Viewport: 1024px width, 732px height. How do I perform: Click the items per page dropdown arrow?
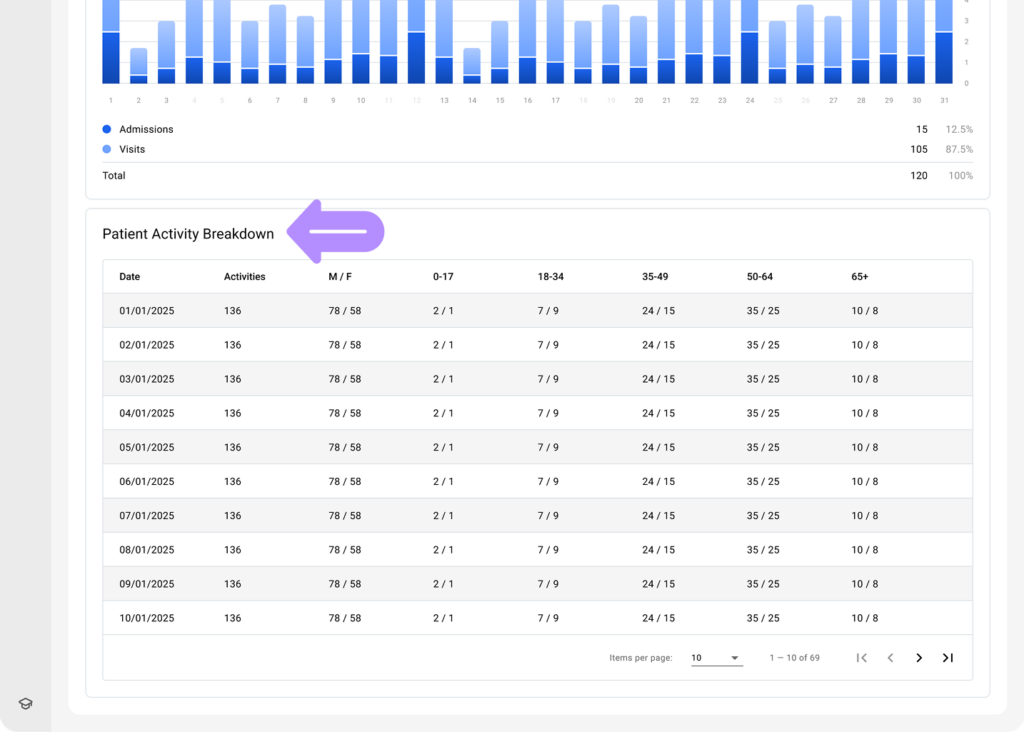pos(735,658)
